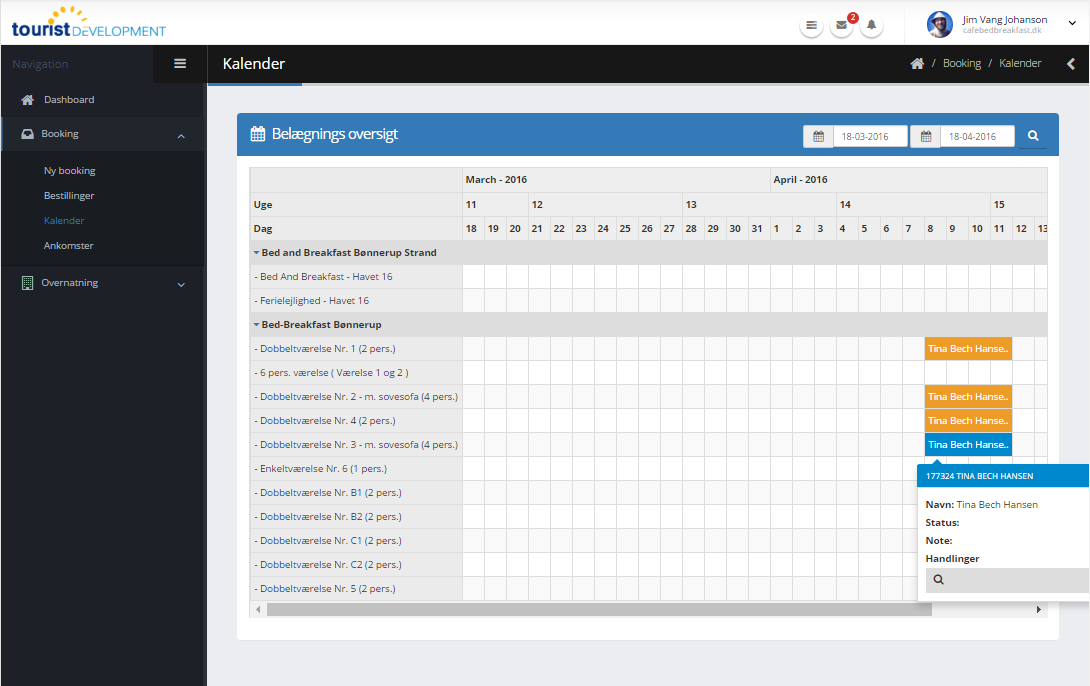The image size is (1090, 686).
Task: Open Dashboard from navigation sidebar
Action: [68, 100]
